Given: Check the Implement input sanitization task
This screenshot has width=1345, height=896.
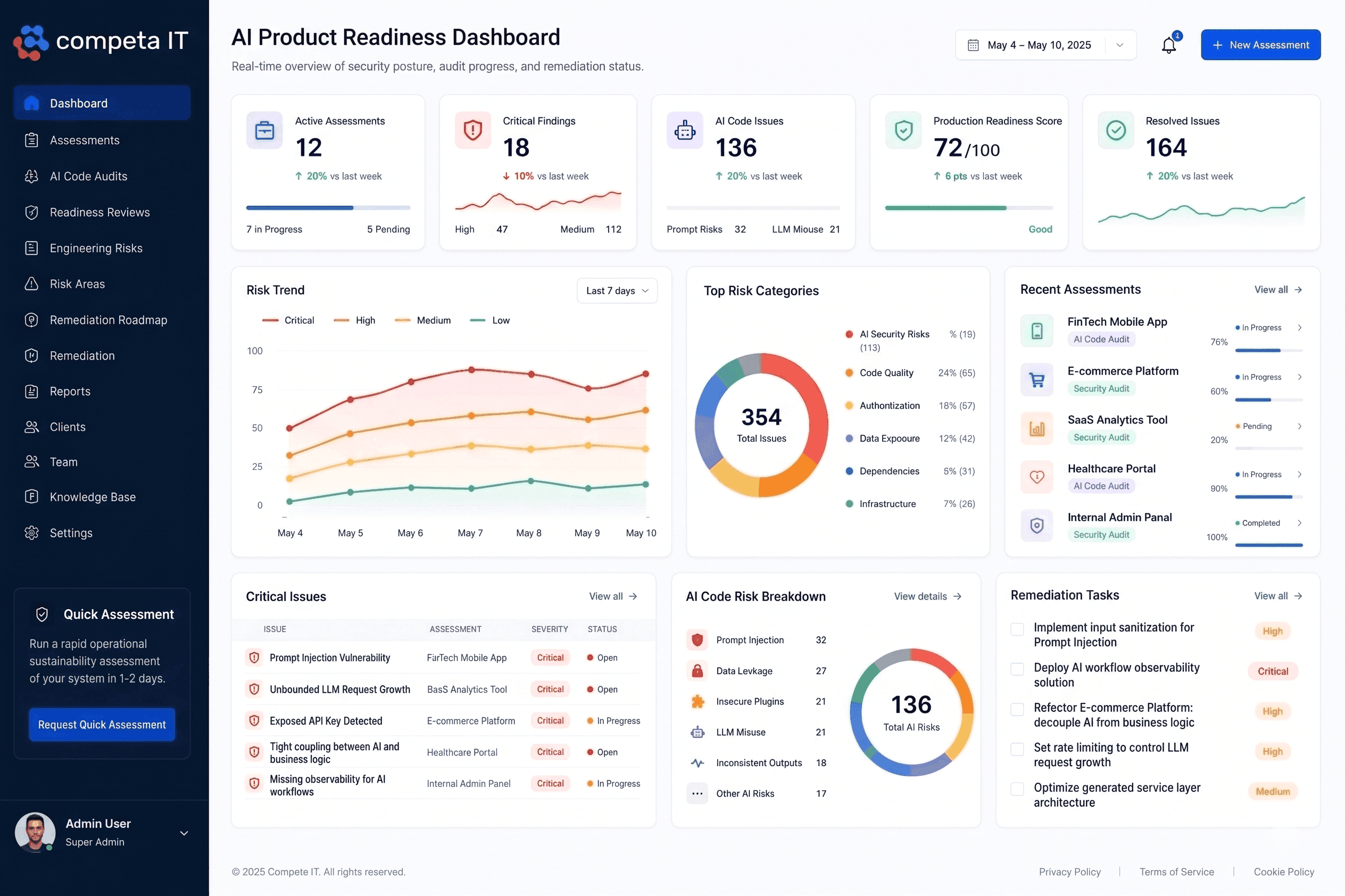Looking at the screenshot, I should click(x=1017, y=629).
